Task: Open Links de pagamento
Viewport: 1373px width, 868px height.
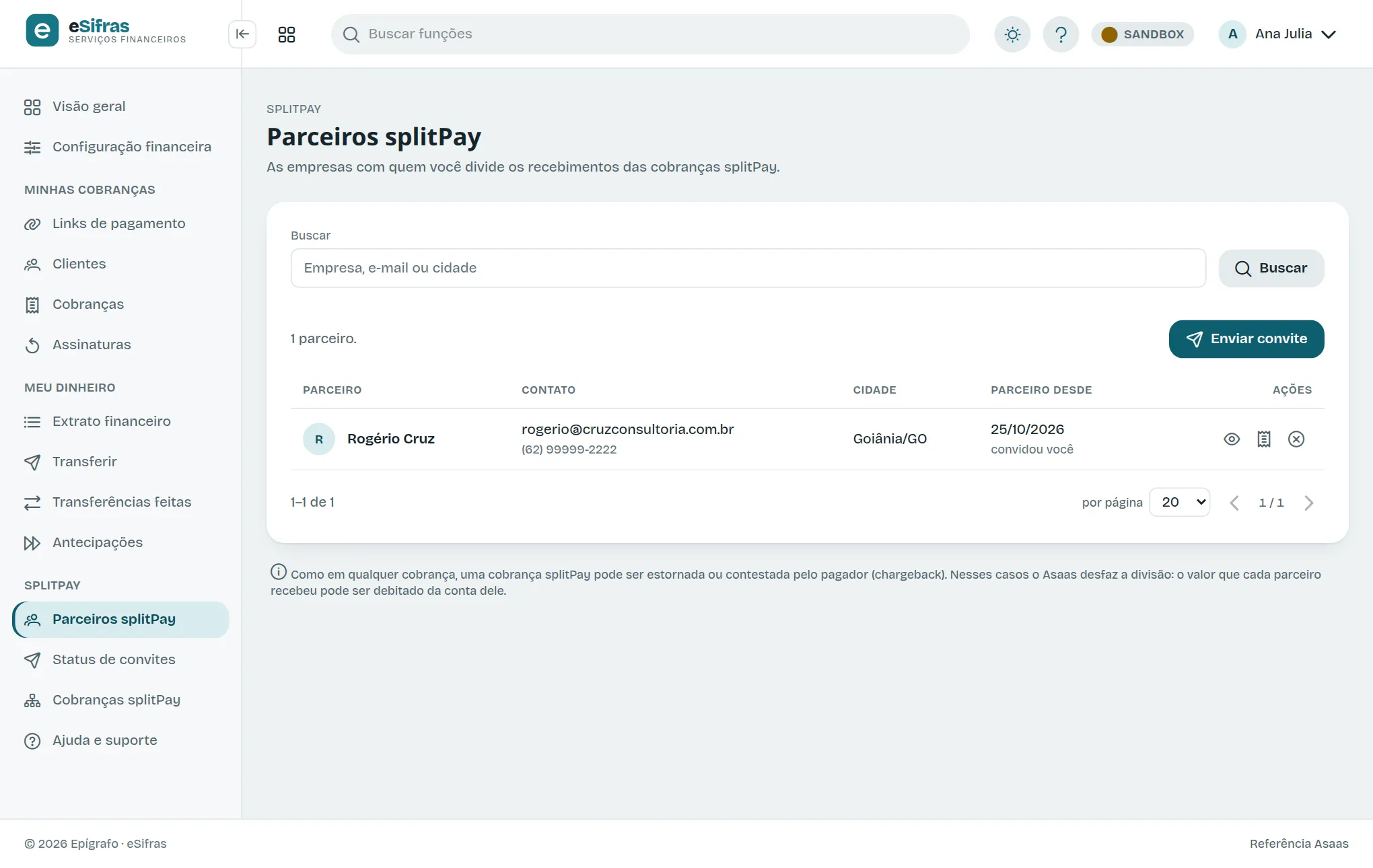Action: click(x=120, y=223)
